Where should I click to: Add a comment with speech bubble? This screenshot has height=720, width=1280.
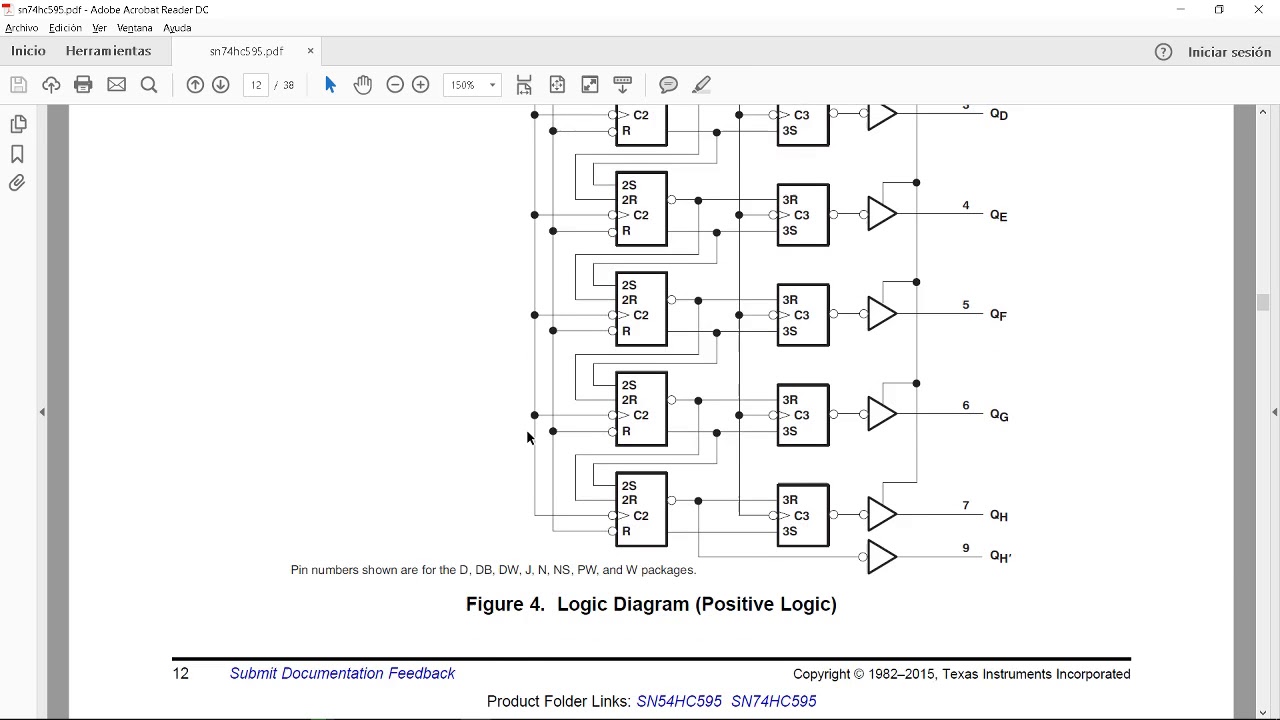[669, 85]
